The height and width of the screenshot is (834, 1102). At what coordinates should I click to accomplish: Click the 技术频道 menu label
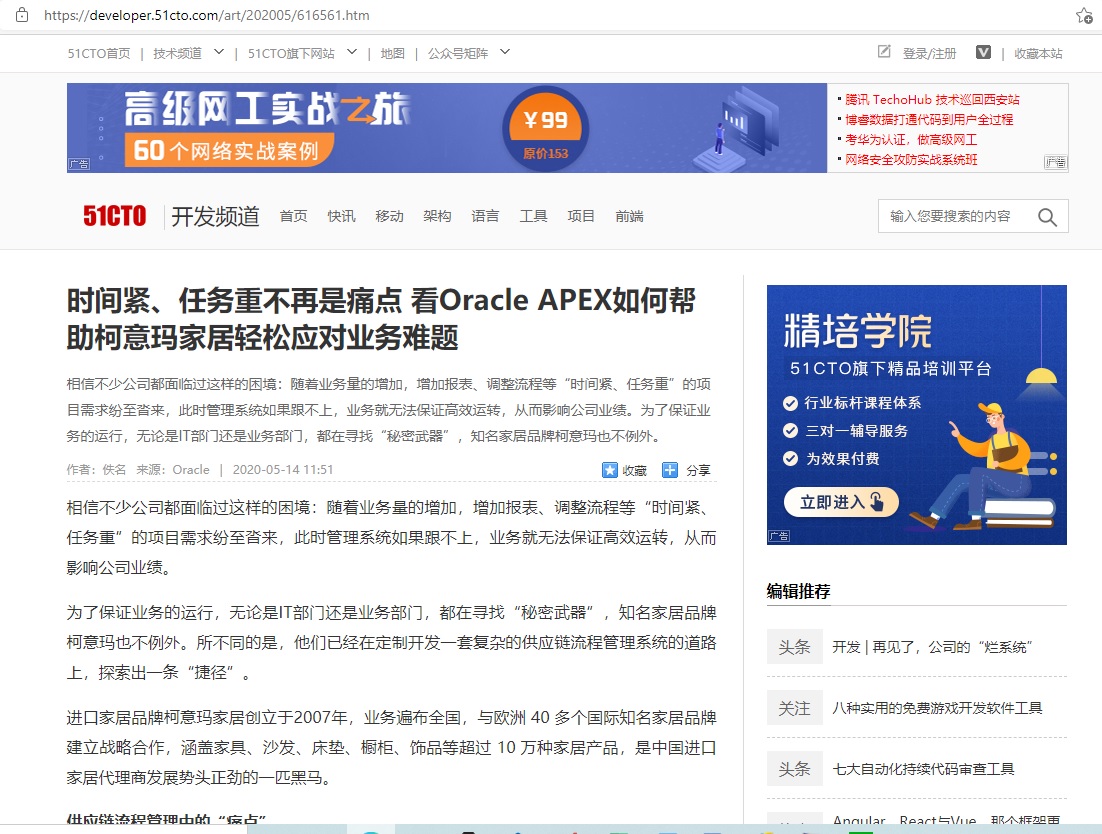tap(177, 53)
